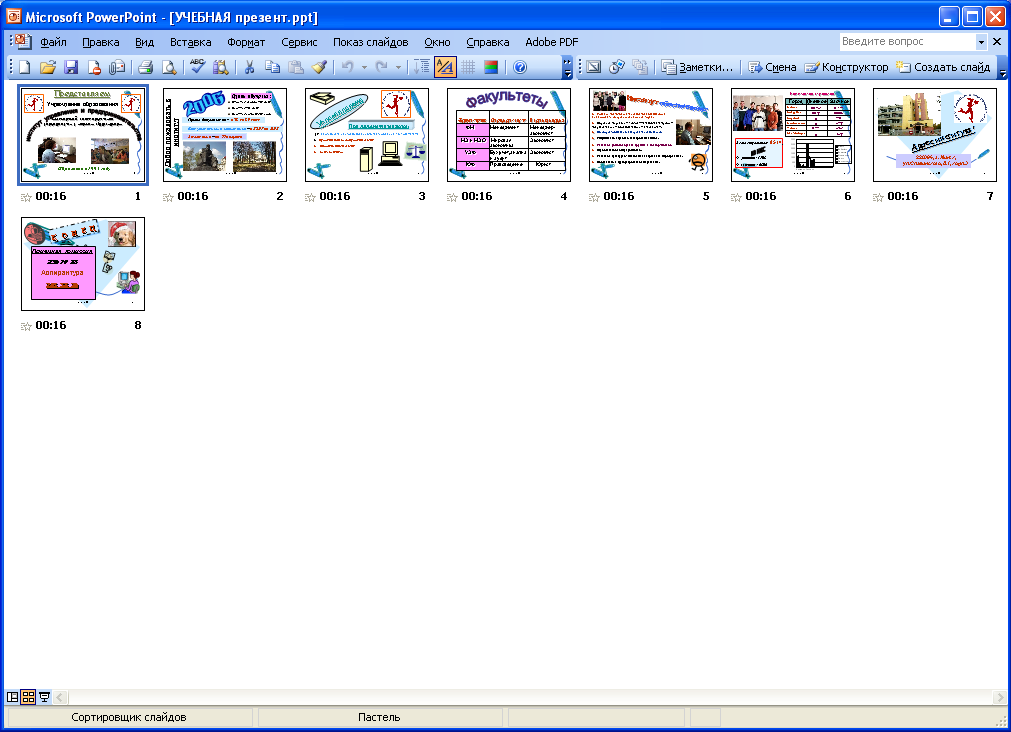This screenshot has height=732, width=1011.
Task: Print using the printer icon
Action: point(146,67)
